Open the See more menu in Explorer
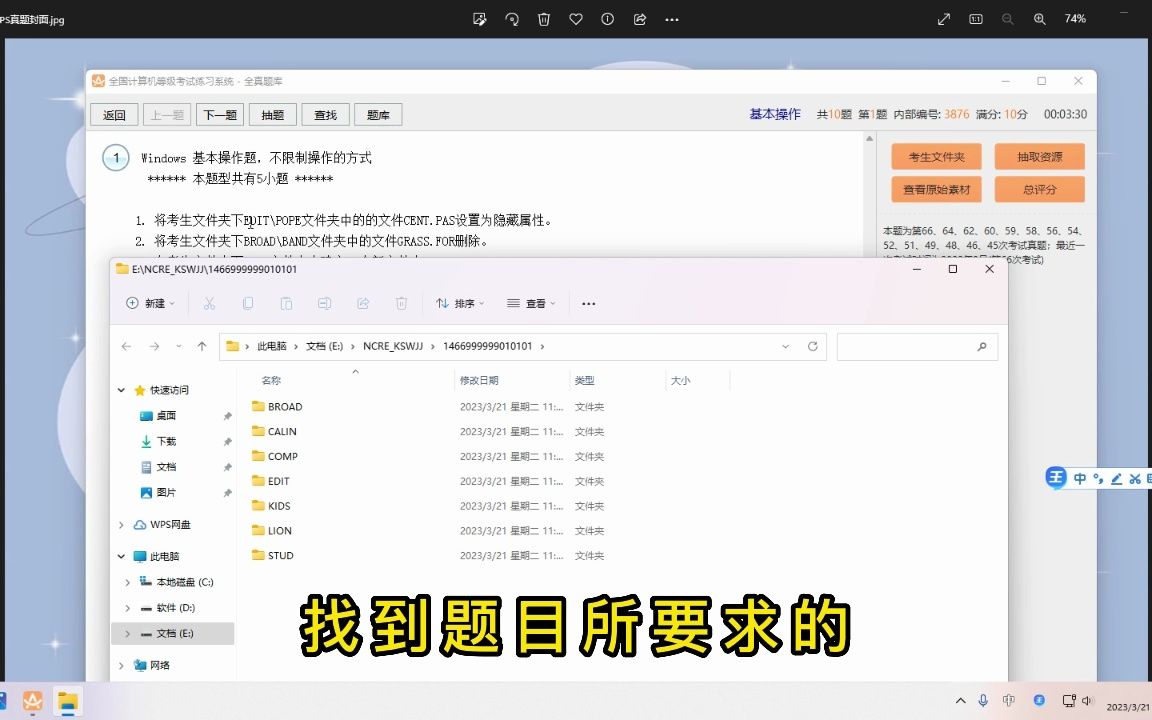This screenshot has height=720, width=1152. (x=589, y=302)
